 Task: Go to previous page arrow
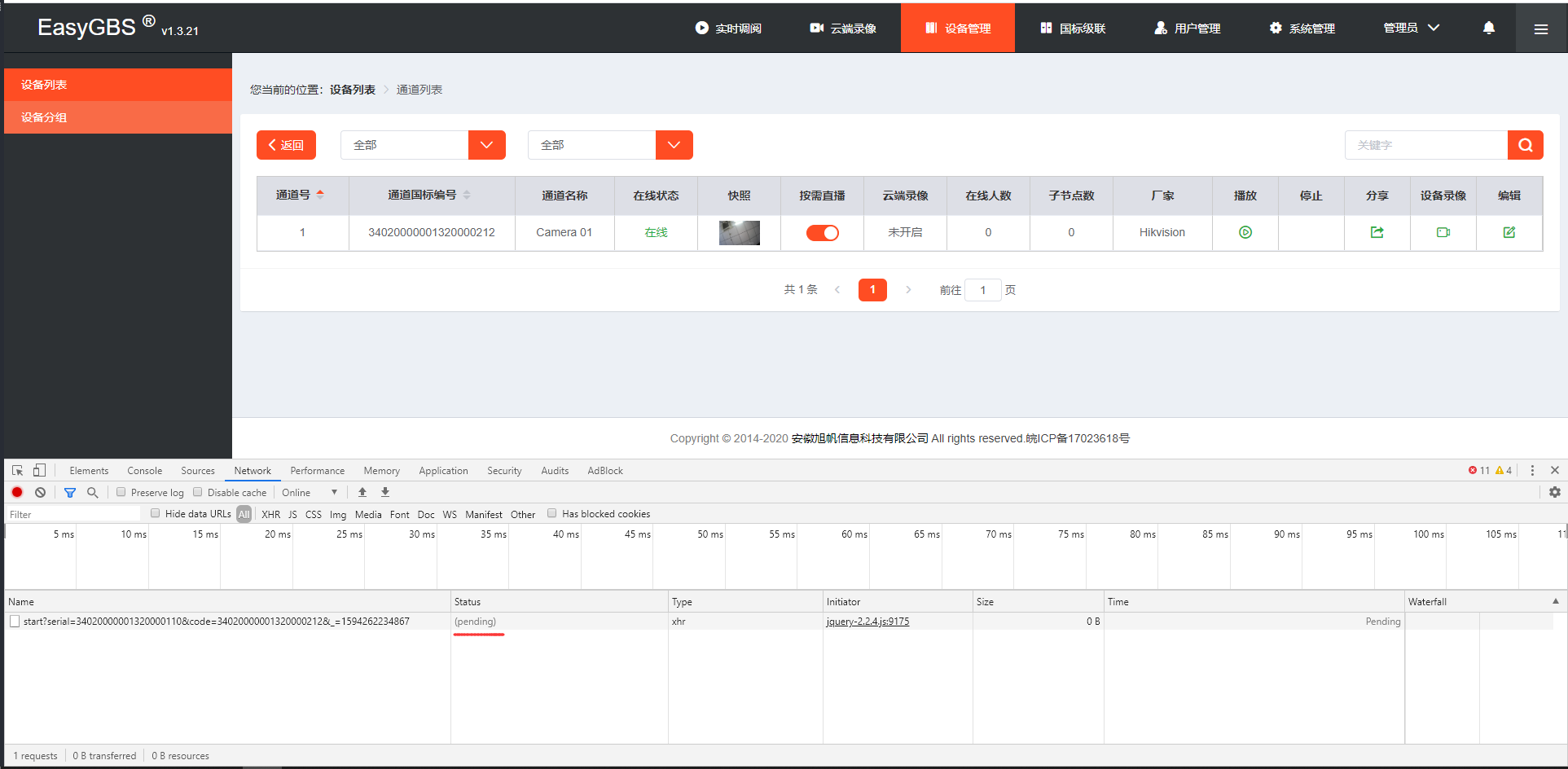(837, 290)
